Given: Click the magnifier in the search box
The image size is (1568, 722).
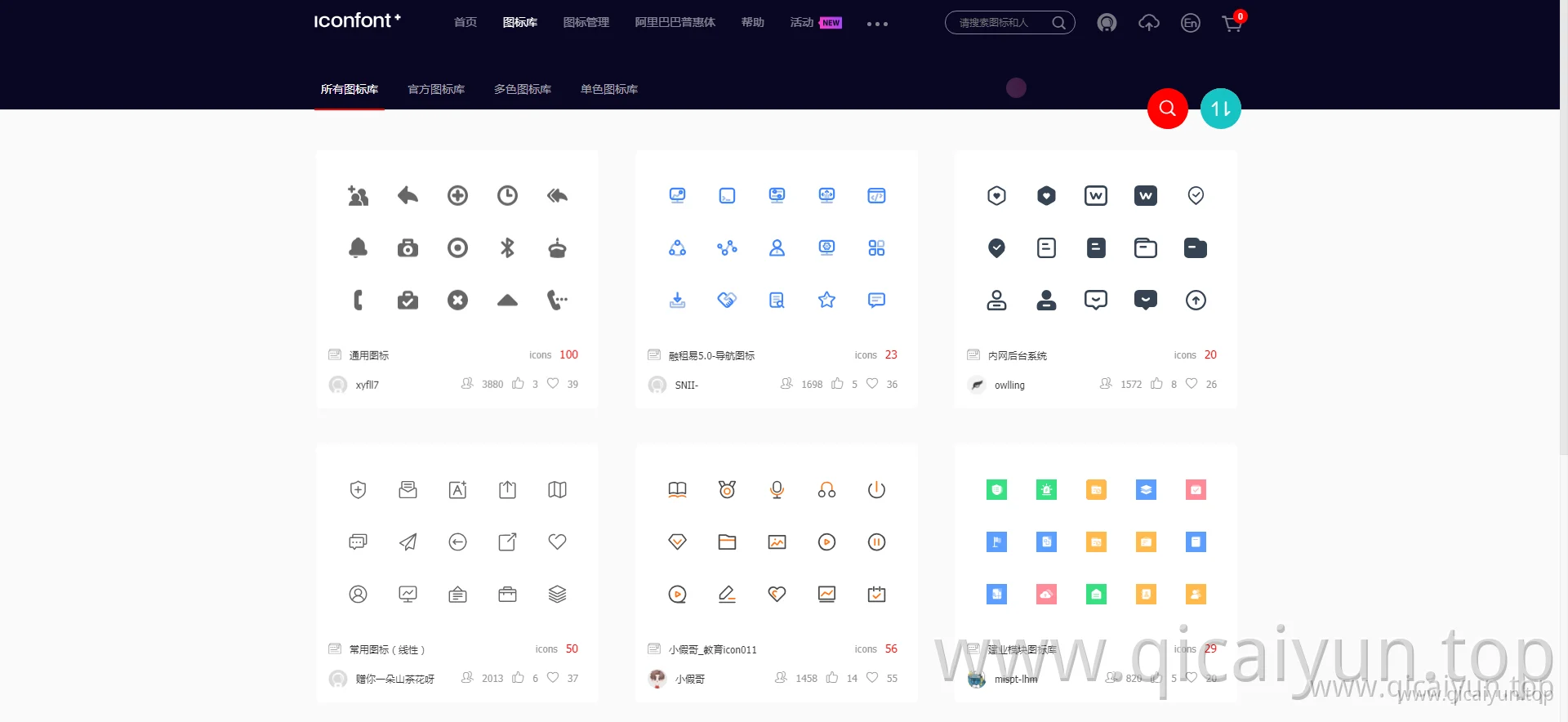Looking at the screenshot, I should pyautogui.click(x=1058, y=23).
